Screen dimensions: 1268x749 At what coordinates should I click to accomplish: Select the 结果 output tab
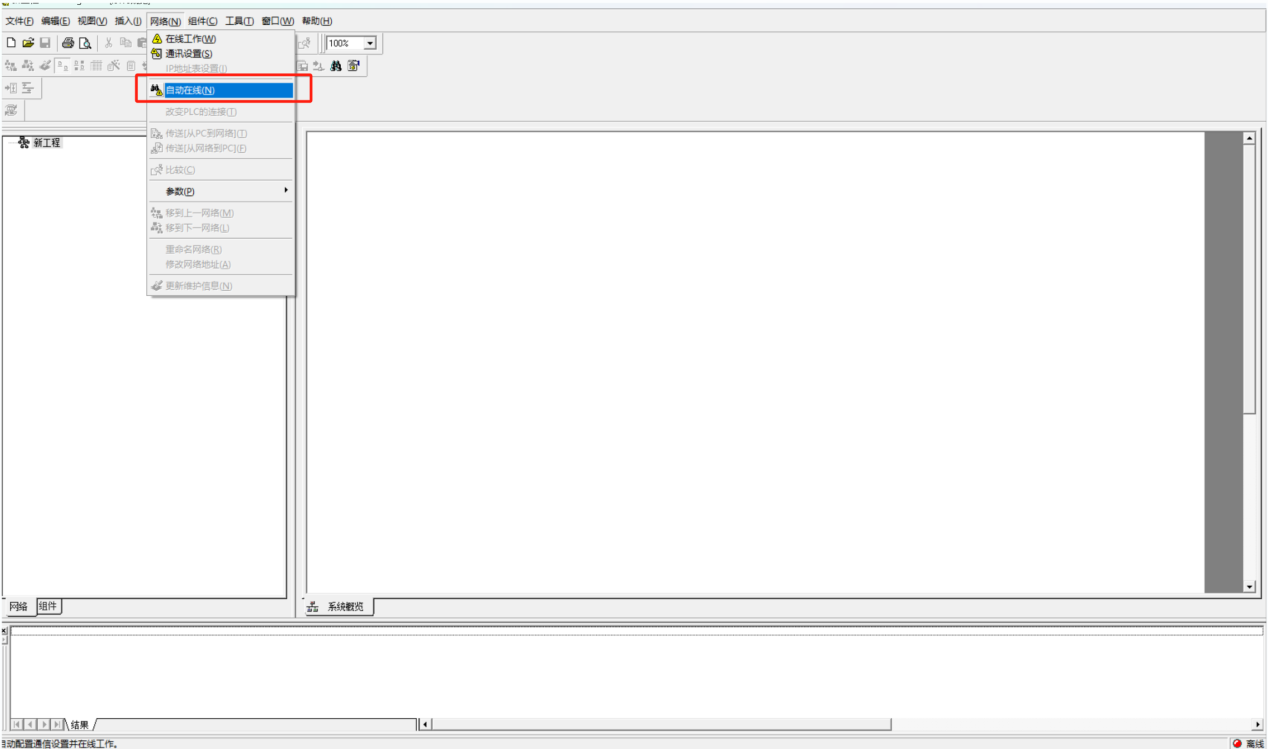click(x=80, y=724)
